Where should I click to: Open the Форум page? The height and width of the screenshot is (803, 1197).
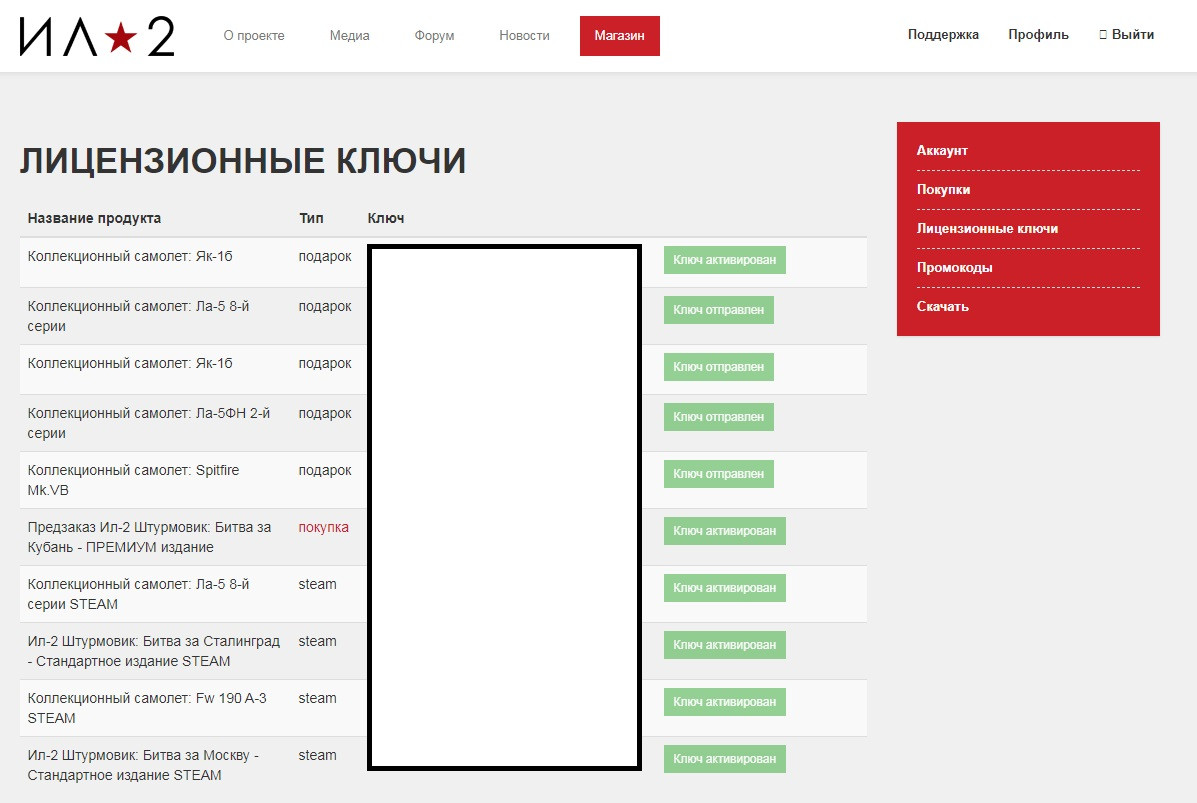434,36
